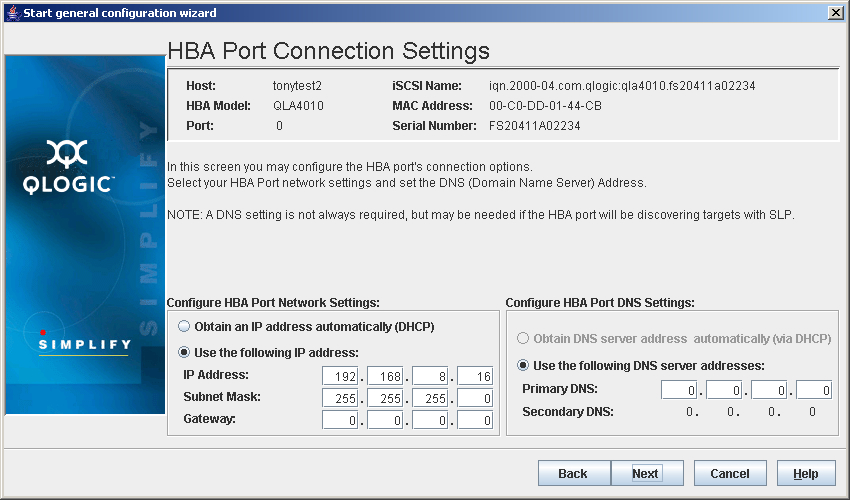850x500 pixels.
Task: Open Help for this wizard
Action: (805, 473)
